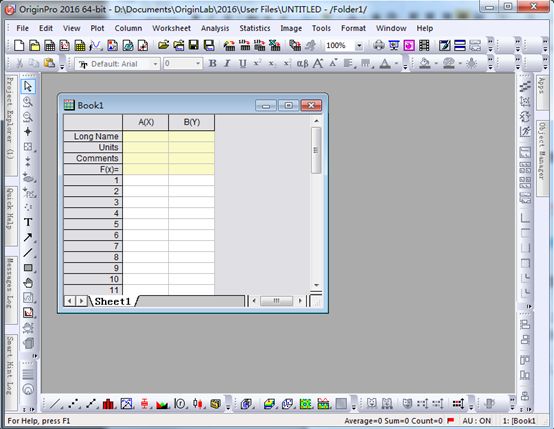Open the fill color bucket dropdown
This screenshot has width=554, height=429.
click(x=436, y=64)
